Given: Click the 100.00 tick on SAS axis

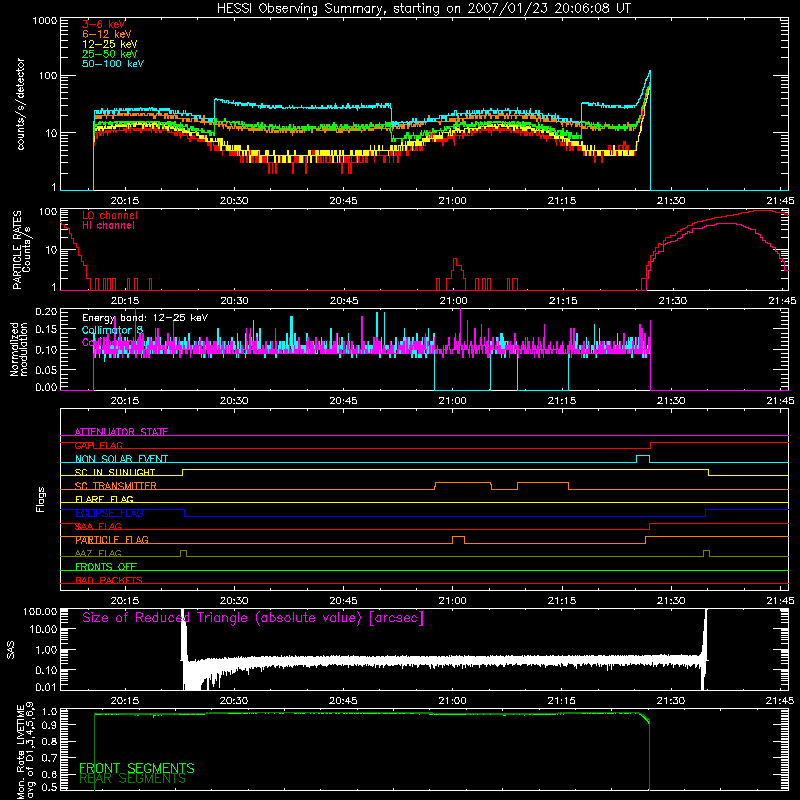Looking at the screenshot, I should coord(40,611).
